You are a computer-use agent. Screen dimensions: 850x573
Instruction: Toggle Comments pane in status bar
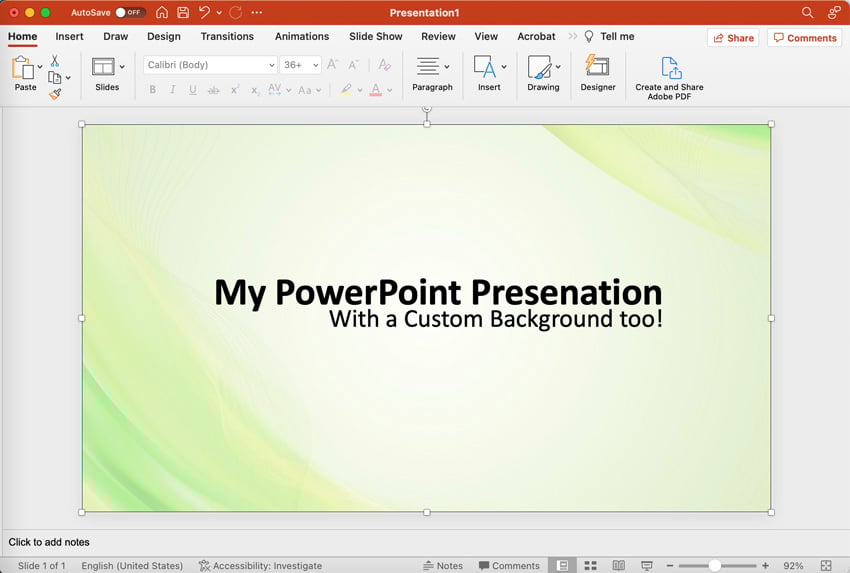click(x=509, y=566)
